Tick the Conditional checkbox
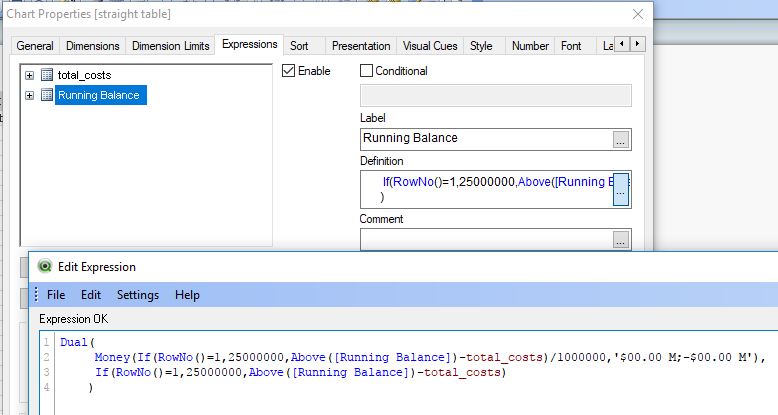 pos(366,70)
